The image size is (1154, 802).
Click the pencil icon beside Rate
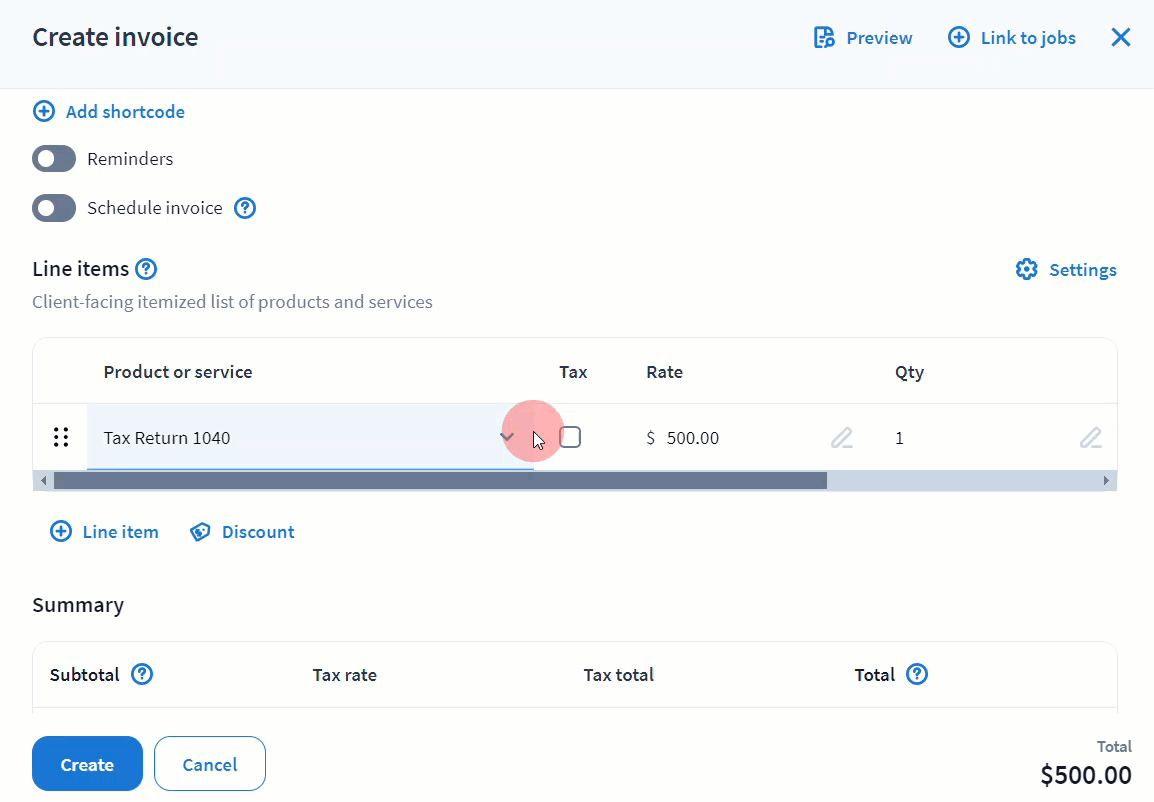click(842, 438)
